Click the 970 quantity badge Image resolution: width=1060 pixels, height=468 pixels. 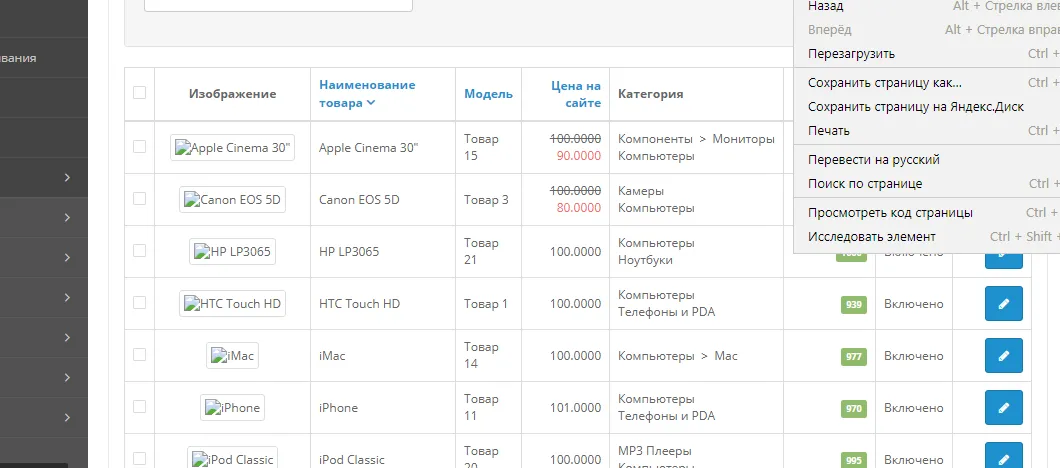[854, 408]
